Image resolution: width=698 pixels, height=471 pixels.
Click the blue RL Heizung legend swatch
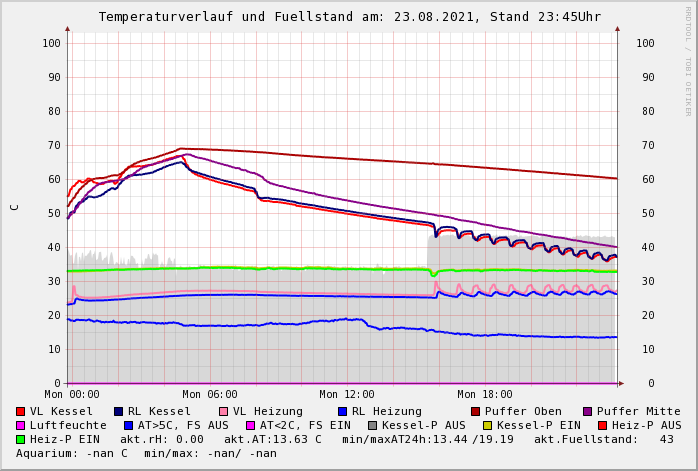342,412
